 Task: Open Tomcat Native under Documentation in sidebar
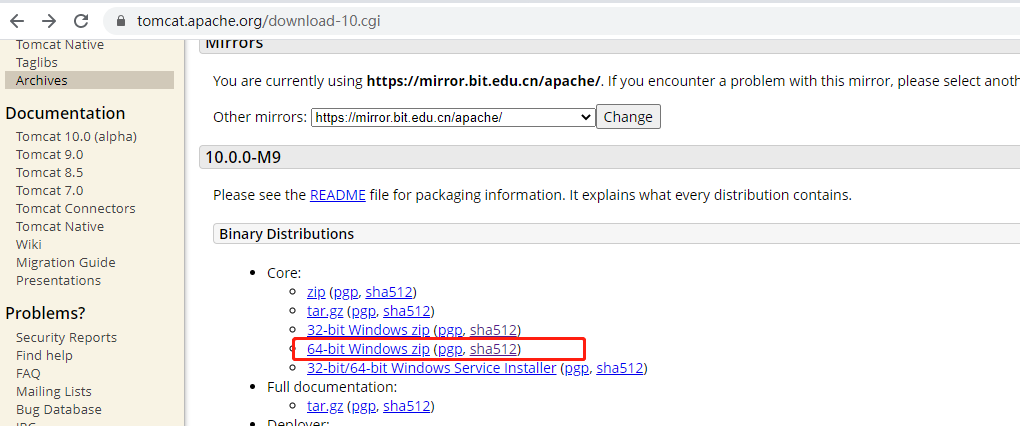[x=60, y=226]
